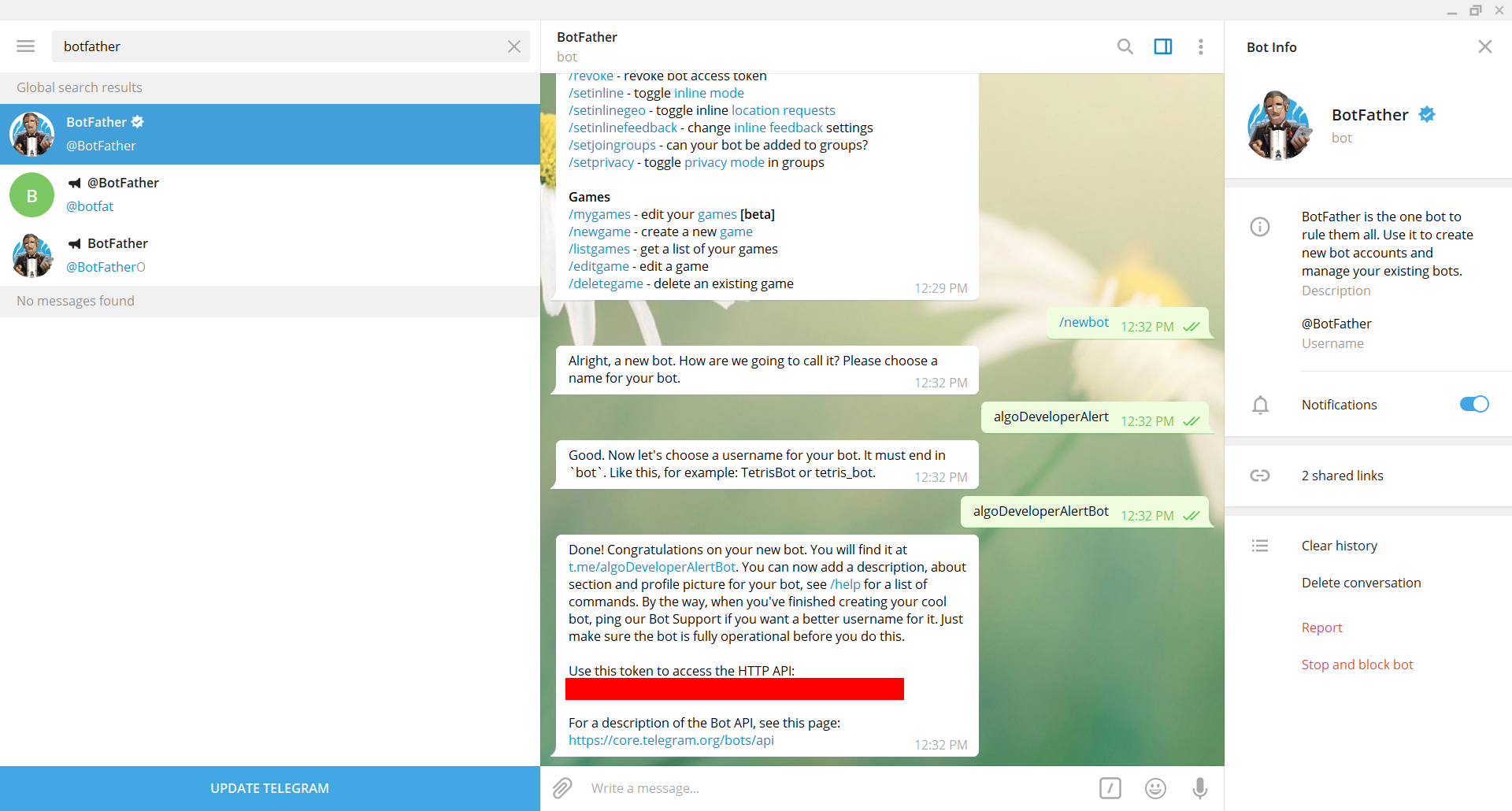Click the /editgame command link
This screenshot has width=1512, height=811.
click(598, 266)
